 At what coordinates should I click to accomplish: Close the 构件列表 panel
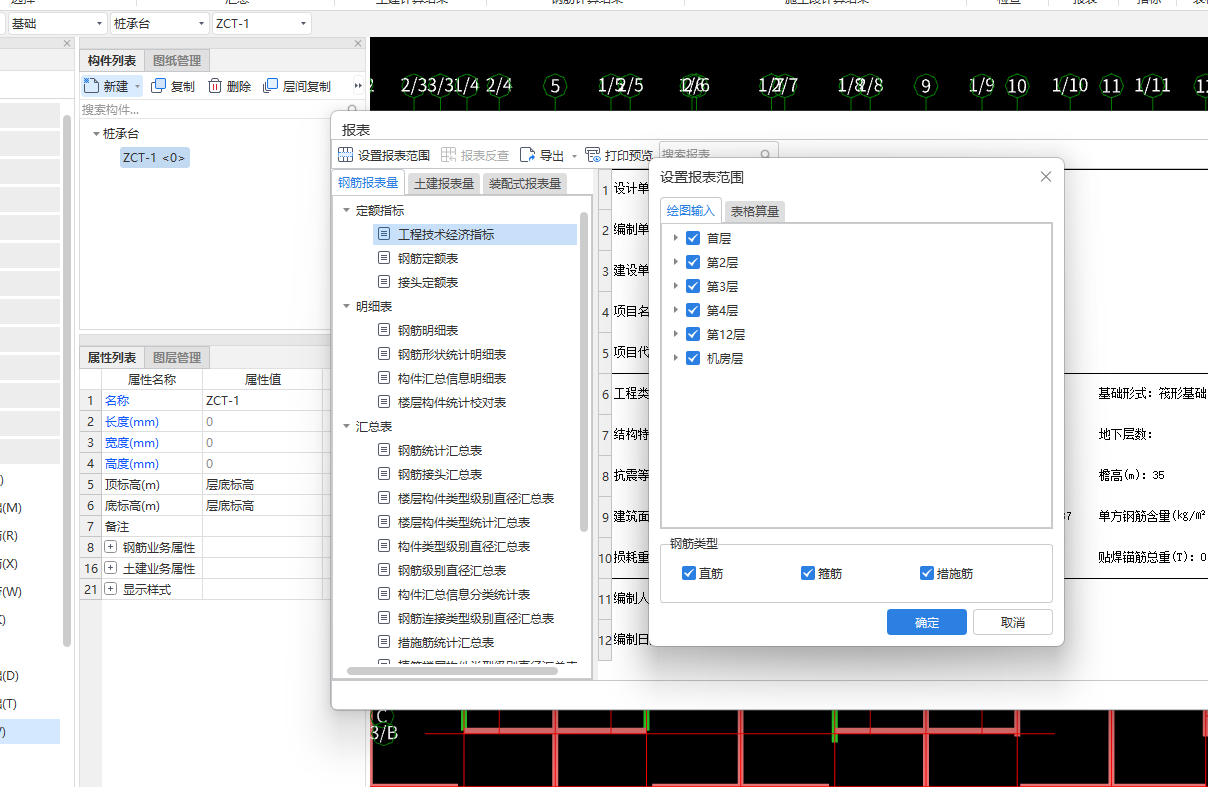358,44
